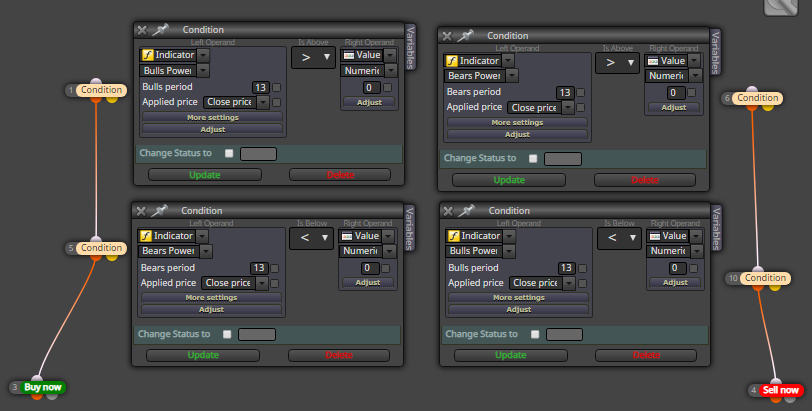Click Update in the Bulls Power Is Below panel
The width and height of the screenshot is (812, 411).
(511, 355)
